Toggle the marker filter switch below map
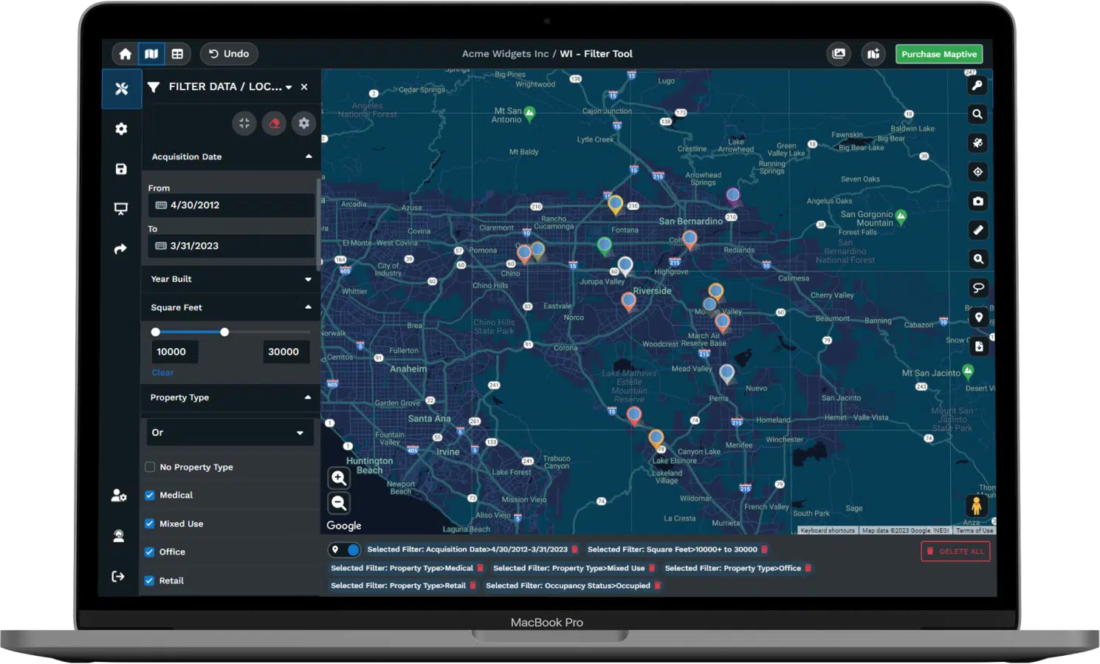 point(345,550)
